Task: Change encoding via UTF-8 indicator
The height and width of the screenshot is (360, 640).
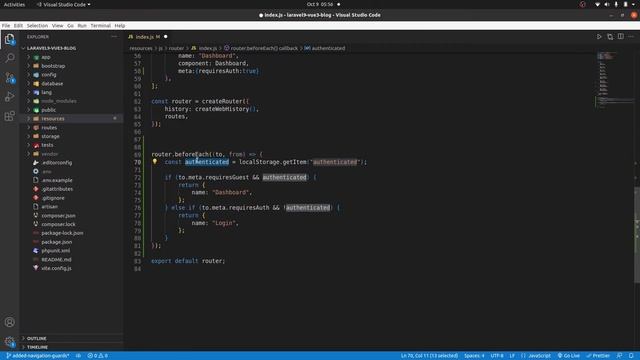Action: pos(497,356)
